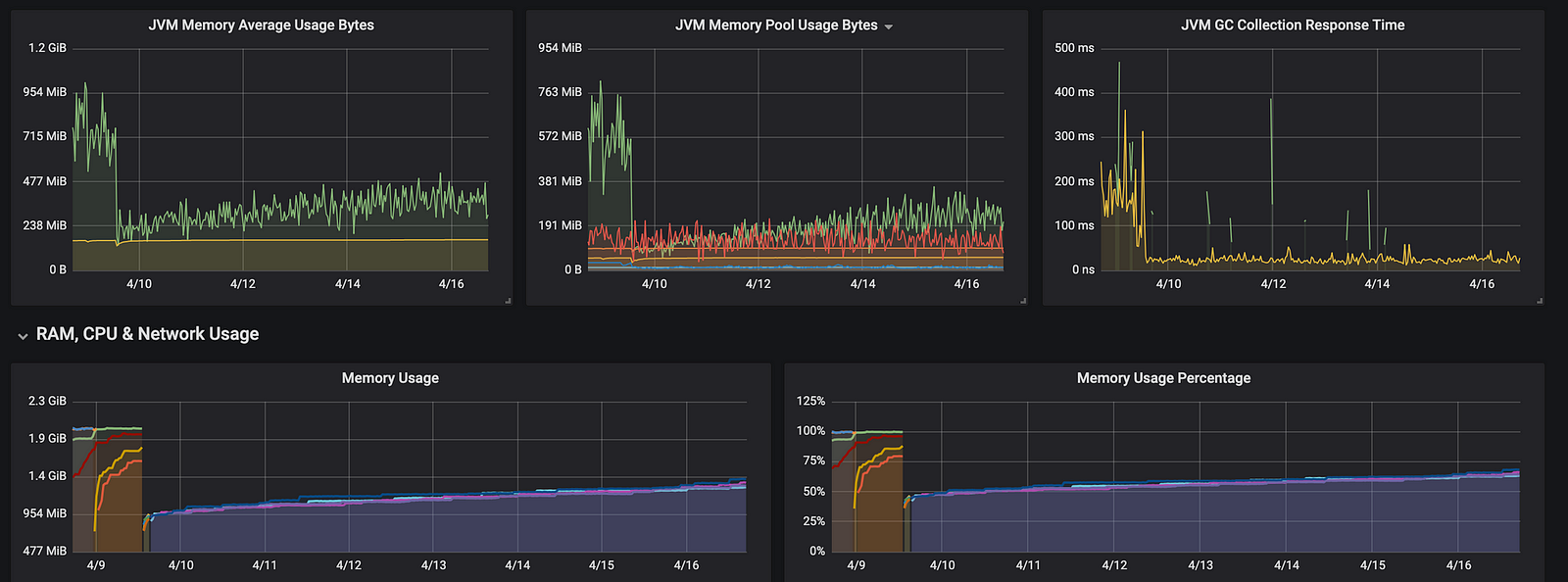The width and height of the screenshot is (1568, 582).
Task: Click the JVM GC Collection Response Time title
Action: [1292, 25]
